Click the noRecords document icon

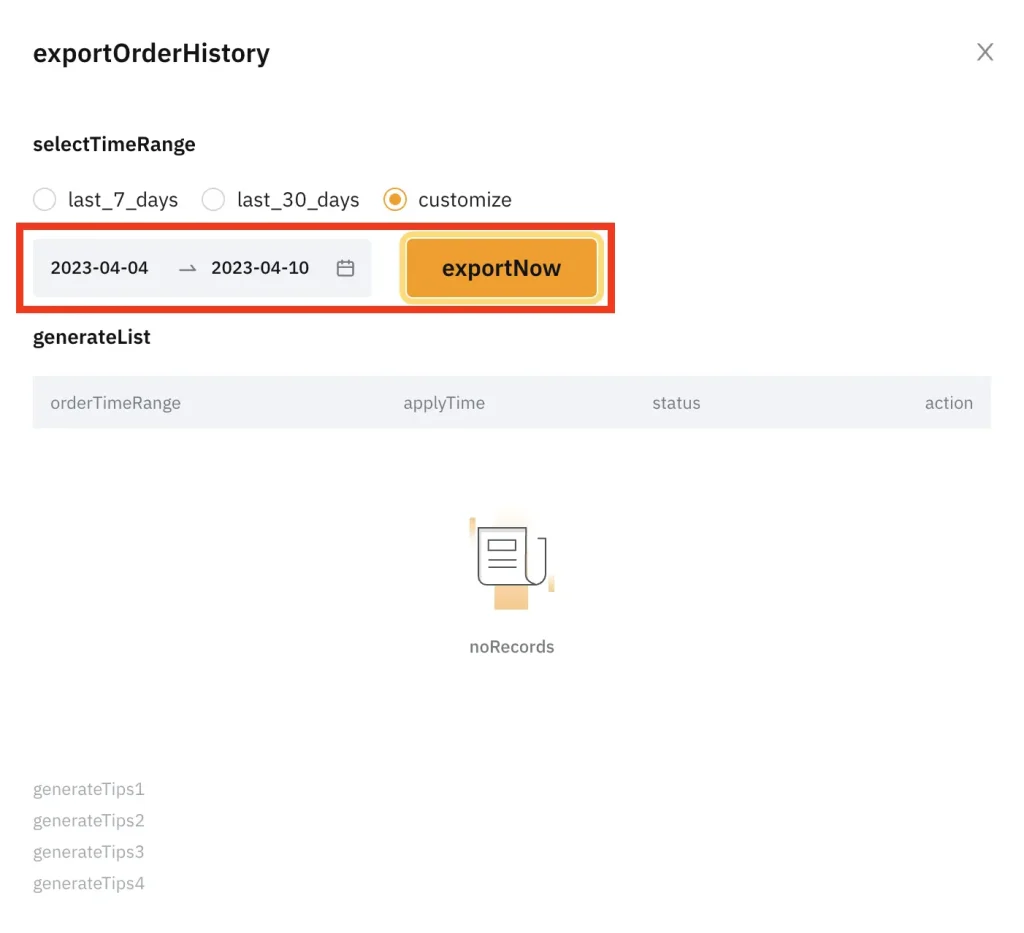pos(511,562)
